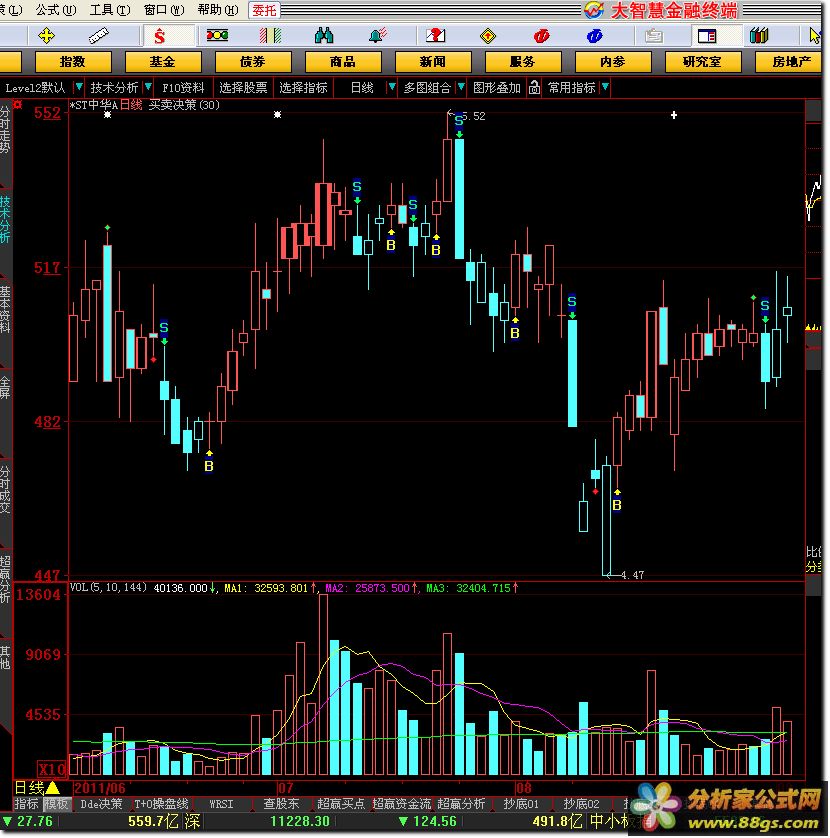Click 图形叠加 in the toolbar
830x838 pixels.
coord(497,87)
